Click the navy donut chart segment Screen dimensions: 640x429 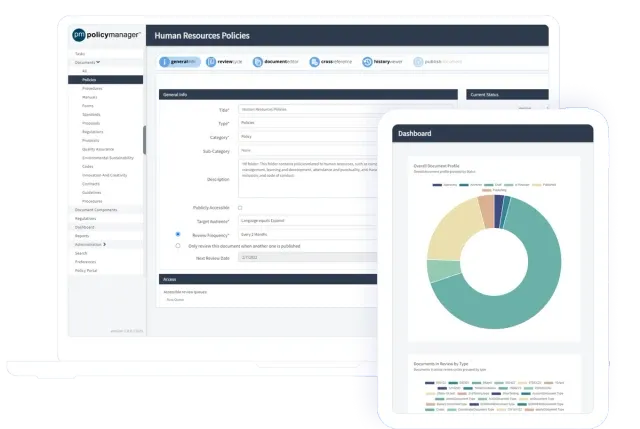coord(499,211)
